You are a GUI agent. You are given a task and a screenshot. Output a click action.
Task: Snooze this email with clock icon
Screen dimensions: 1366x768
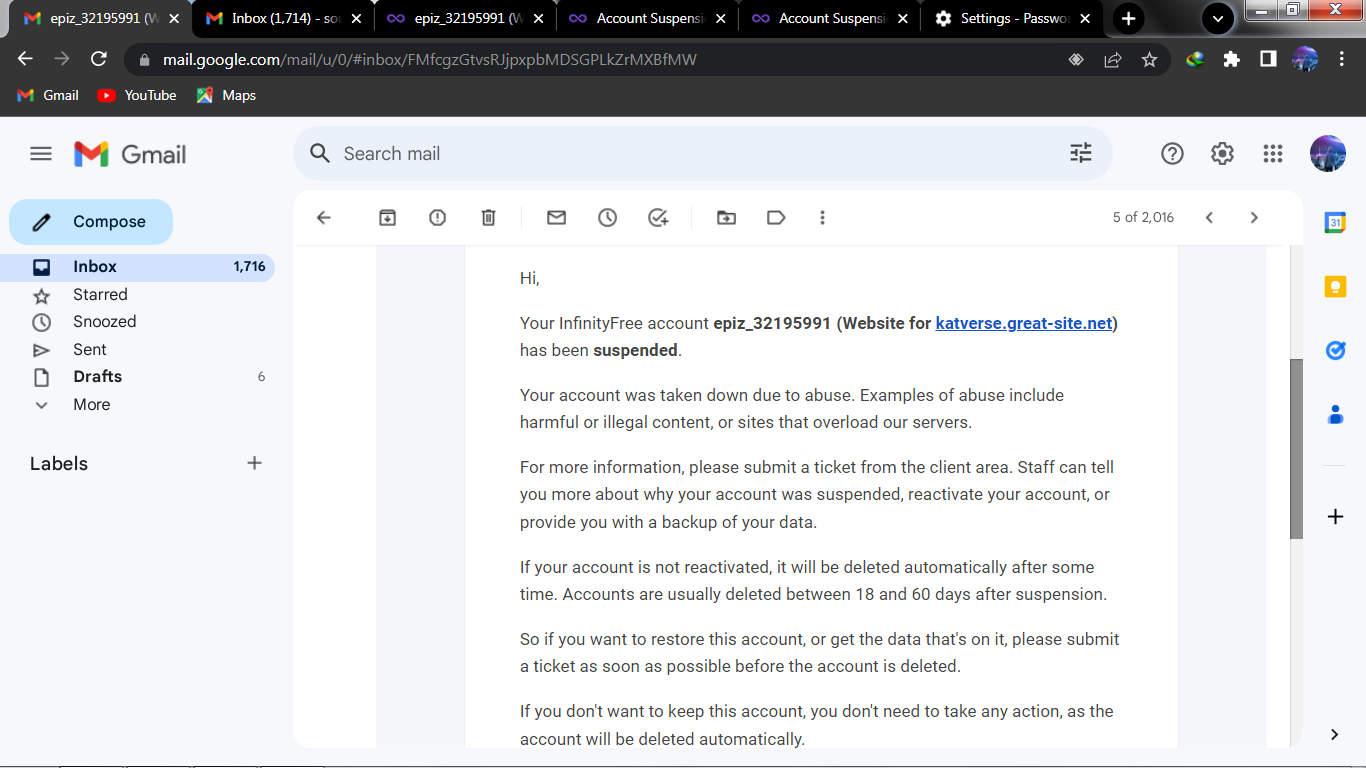[x=607, y=218]
